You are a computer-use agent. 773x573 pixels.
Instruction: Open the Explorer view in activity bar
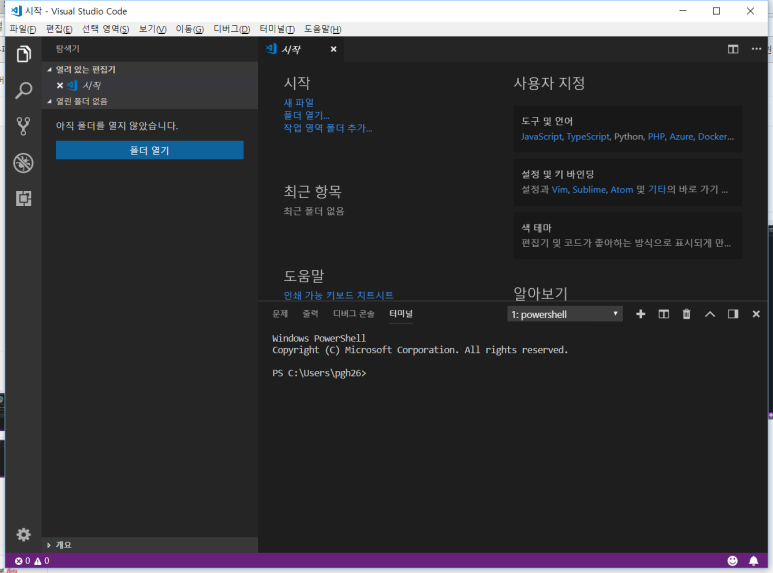(x=24, y=54)
